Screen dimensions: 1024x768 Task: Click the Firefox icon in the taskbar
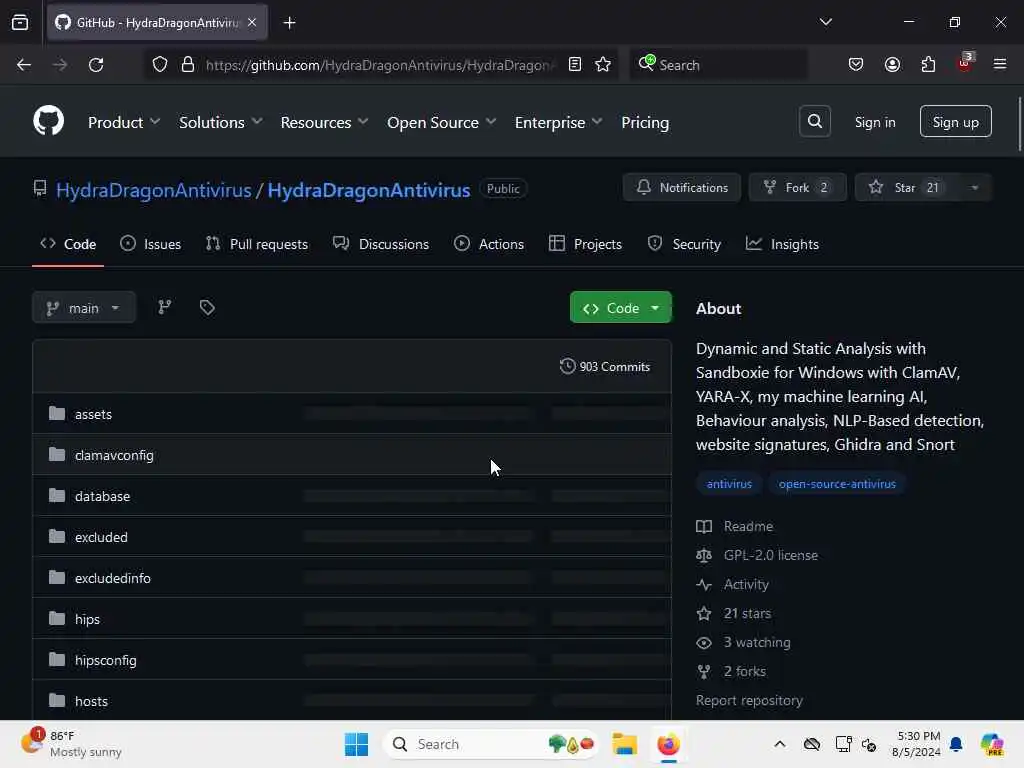point(668,744)
